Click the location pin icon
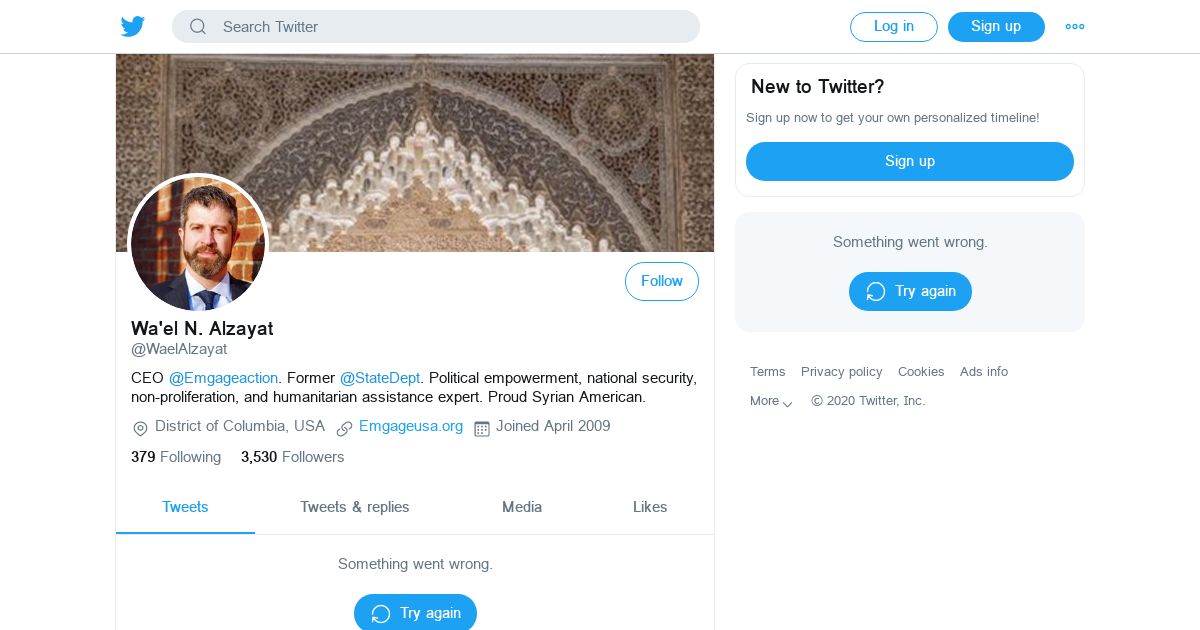Viewport: 1200px width, 630px height. coord(140,428)
